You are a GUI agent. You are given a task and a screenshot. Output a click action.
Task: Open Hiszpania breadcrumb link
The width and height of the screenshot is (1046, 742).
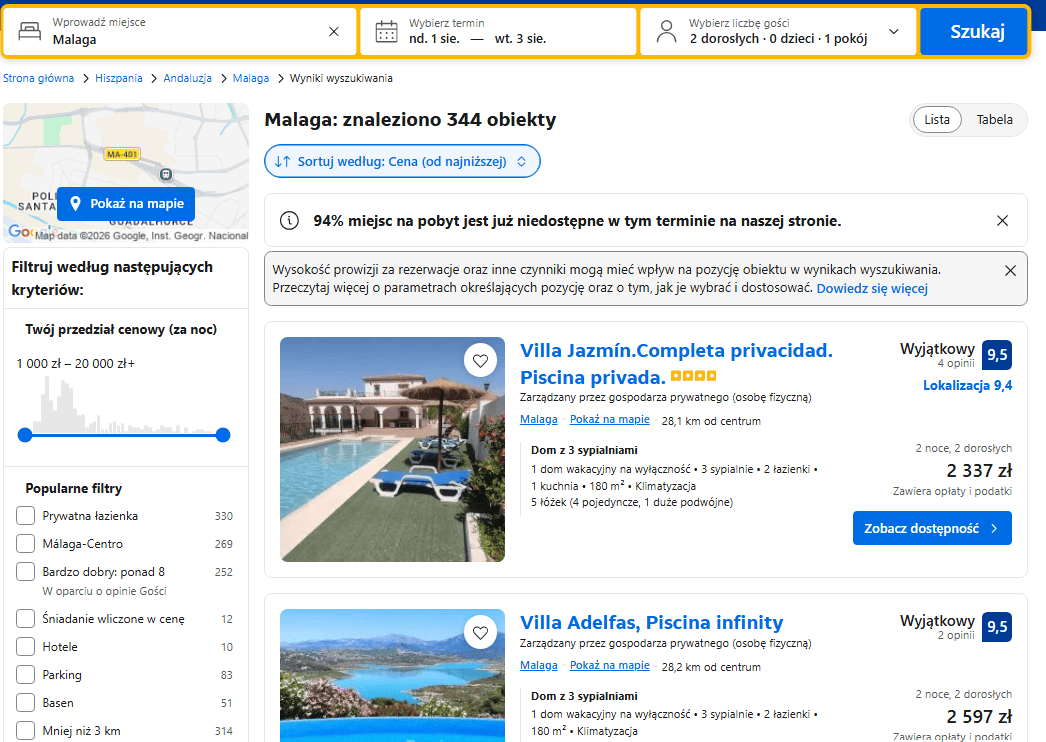(x=119, y=78)
